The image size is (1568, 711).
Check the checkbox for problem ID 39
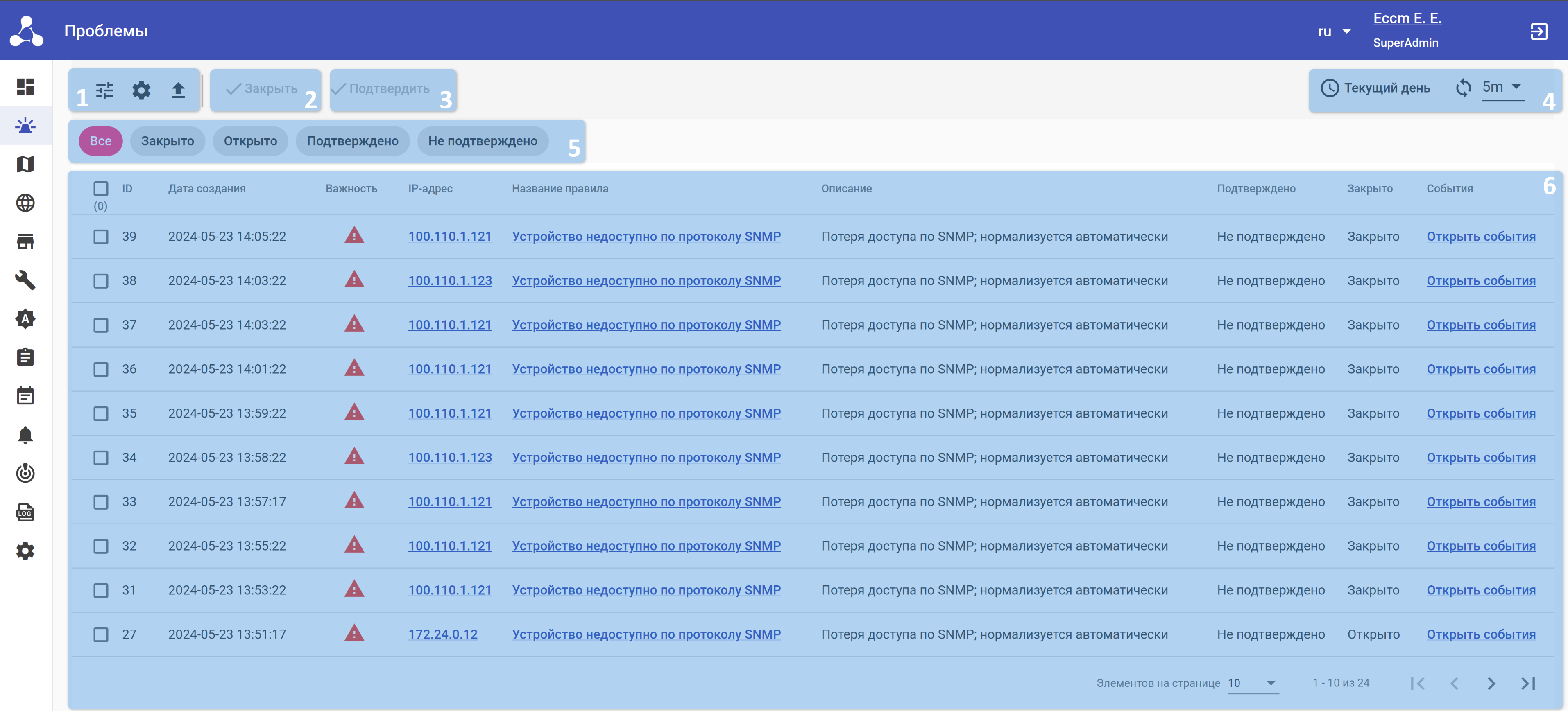click(101, 237)
